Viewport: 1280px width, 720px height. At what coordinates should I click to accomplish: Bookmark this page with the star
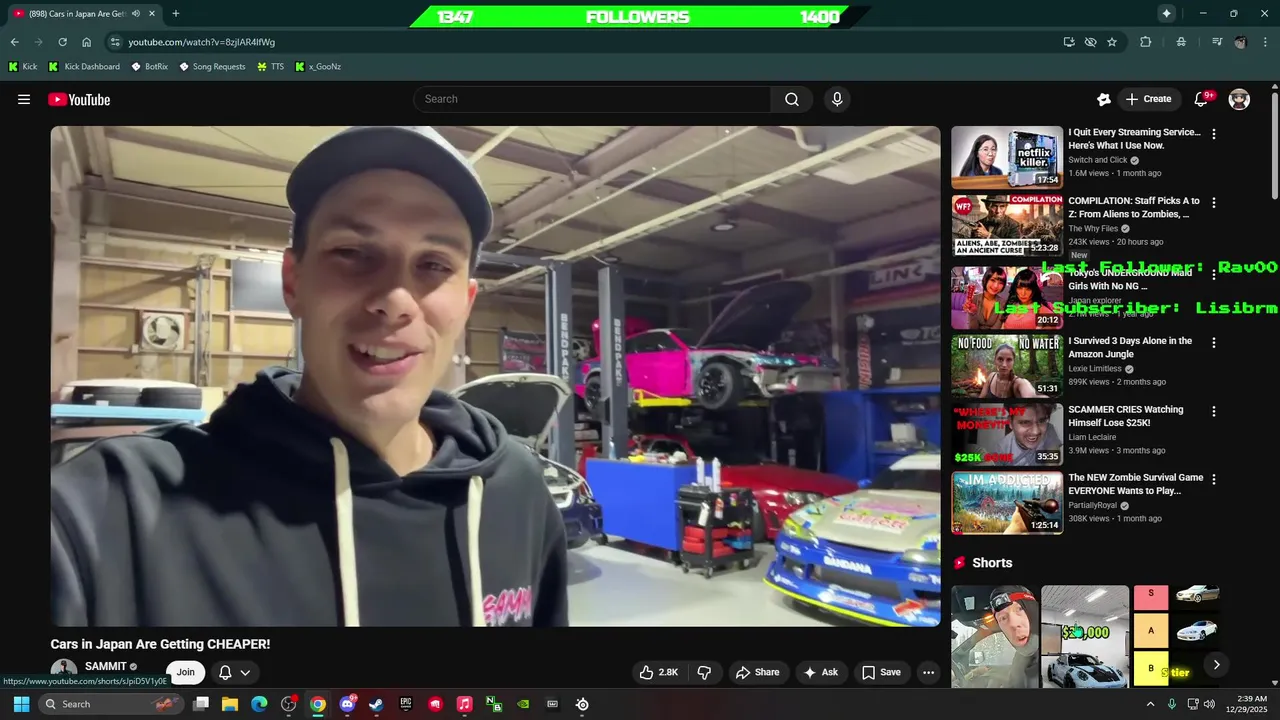click(1112, 42)
